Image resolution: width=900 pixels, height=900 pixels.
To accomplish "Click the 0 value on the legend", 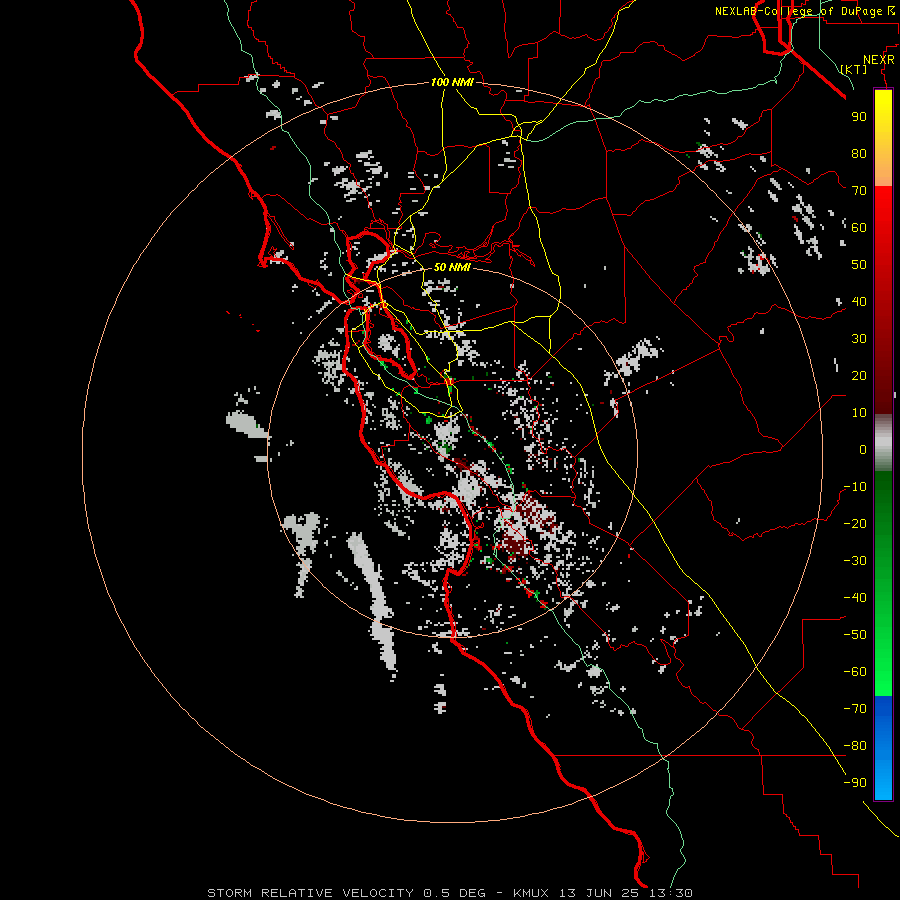I will (863, 450).
